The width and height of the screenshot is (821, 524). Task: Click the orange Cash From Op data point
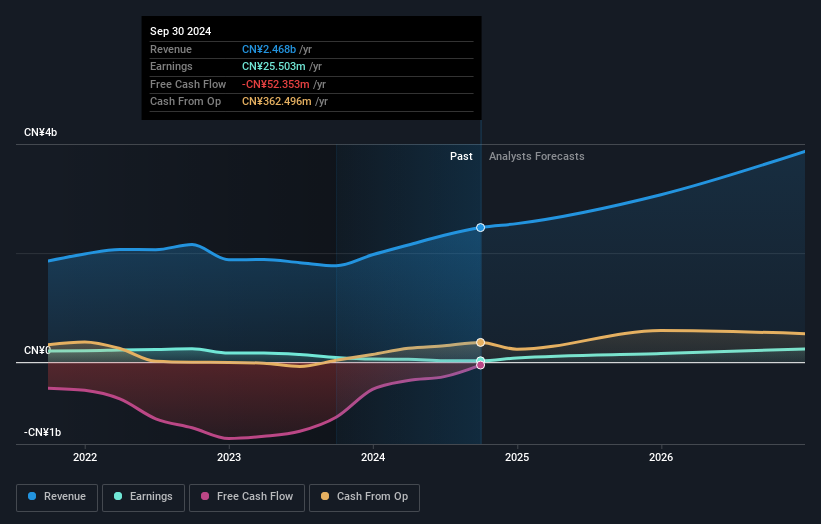(480, 342)
